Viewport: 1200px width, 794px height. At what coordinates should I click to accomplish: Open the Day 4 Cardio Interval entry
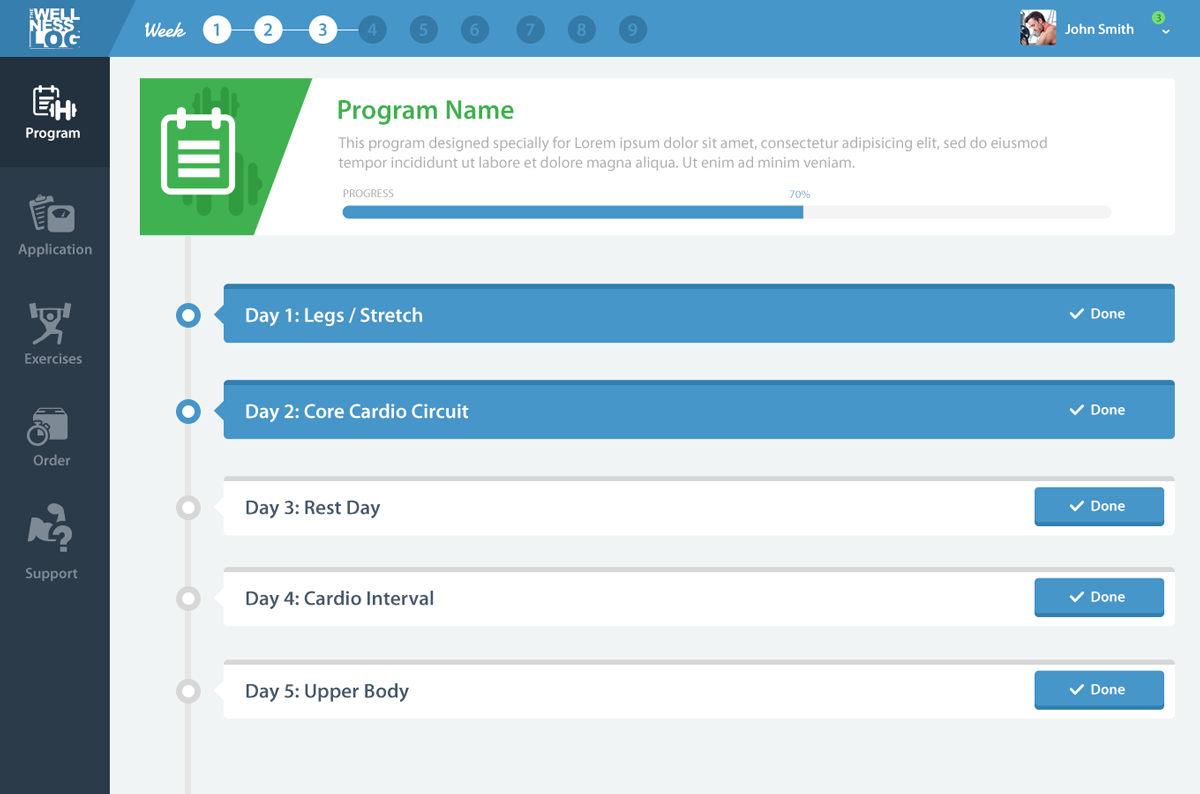pos(600,598)
